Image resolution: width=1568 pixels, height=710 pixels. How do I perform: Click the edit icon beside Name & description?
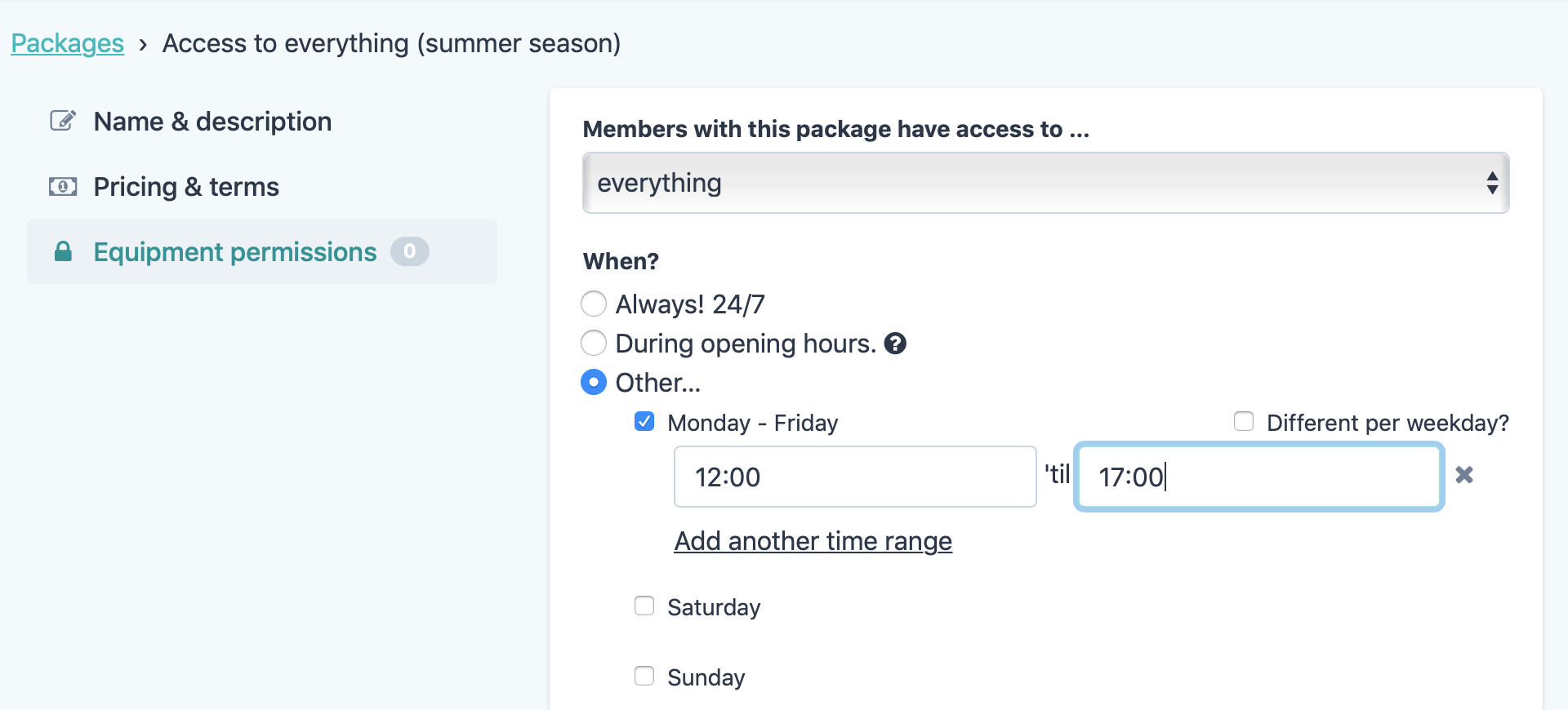63,121
